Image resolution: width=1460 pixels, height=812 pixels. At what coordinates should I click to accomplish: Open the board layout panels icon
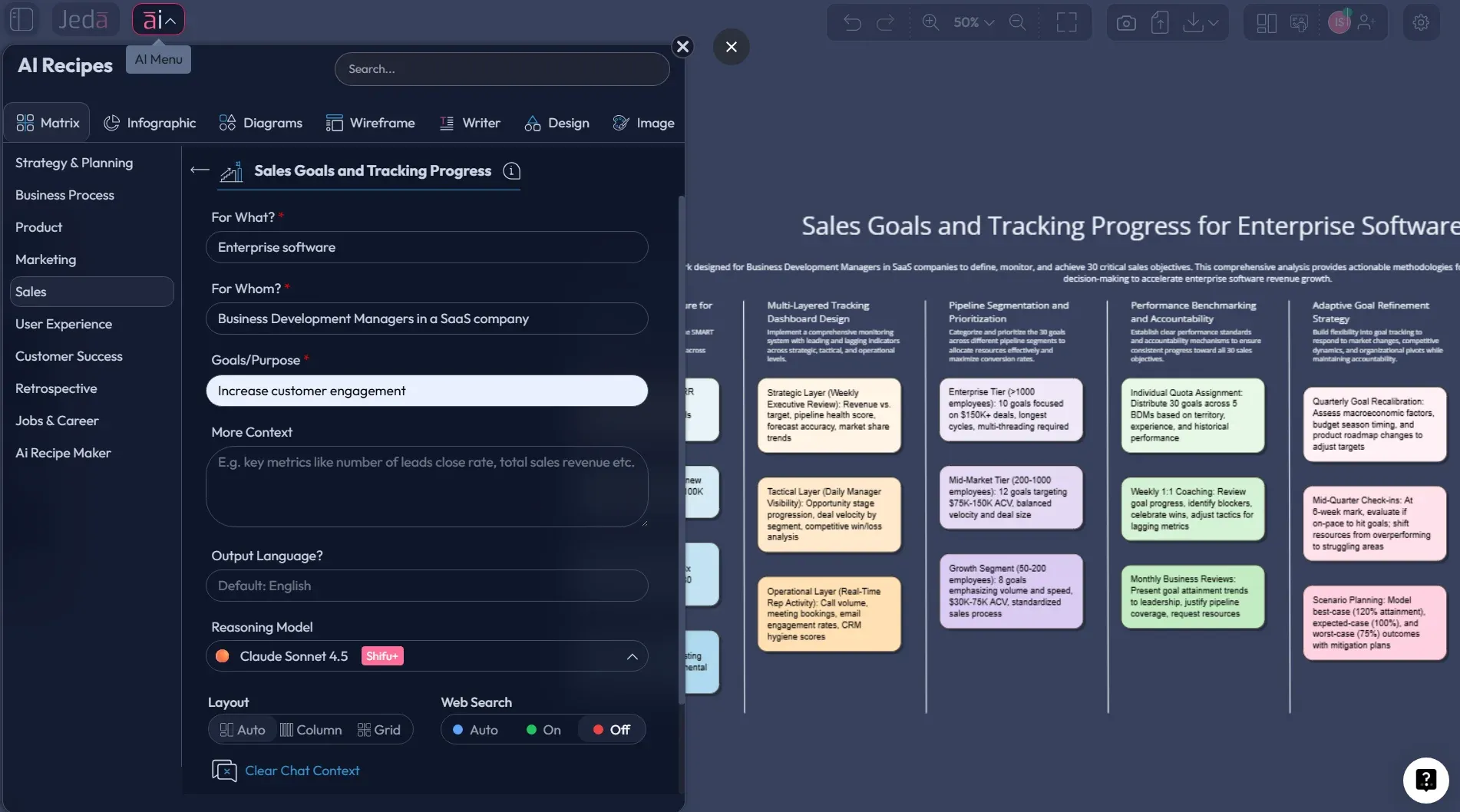click(1266, 22)
